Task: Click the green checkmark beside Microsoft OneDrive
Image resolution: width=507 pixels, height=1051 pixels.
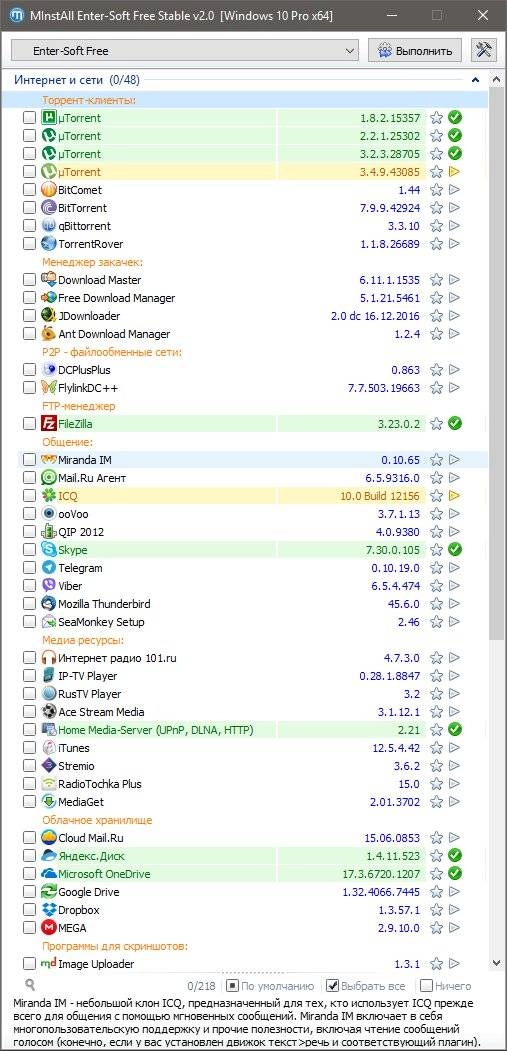Action: (x=455, y=873)
